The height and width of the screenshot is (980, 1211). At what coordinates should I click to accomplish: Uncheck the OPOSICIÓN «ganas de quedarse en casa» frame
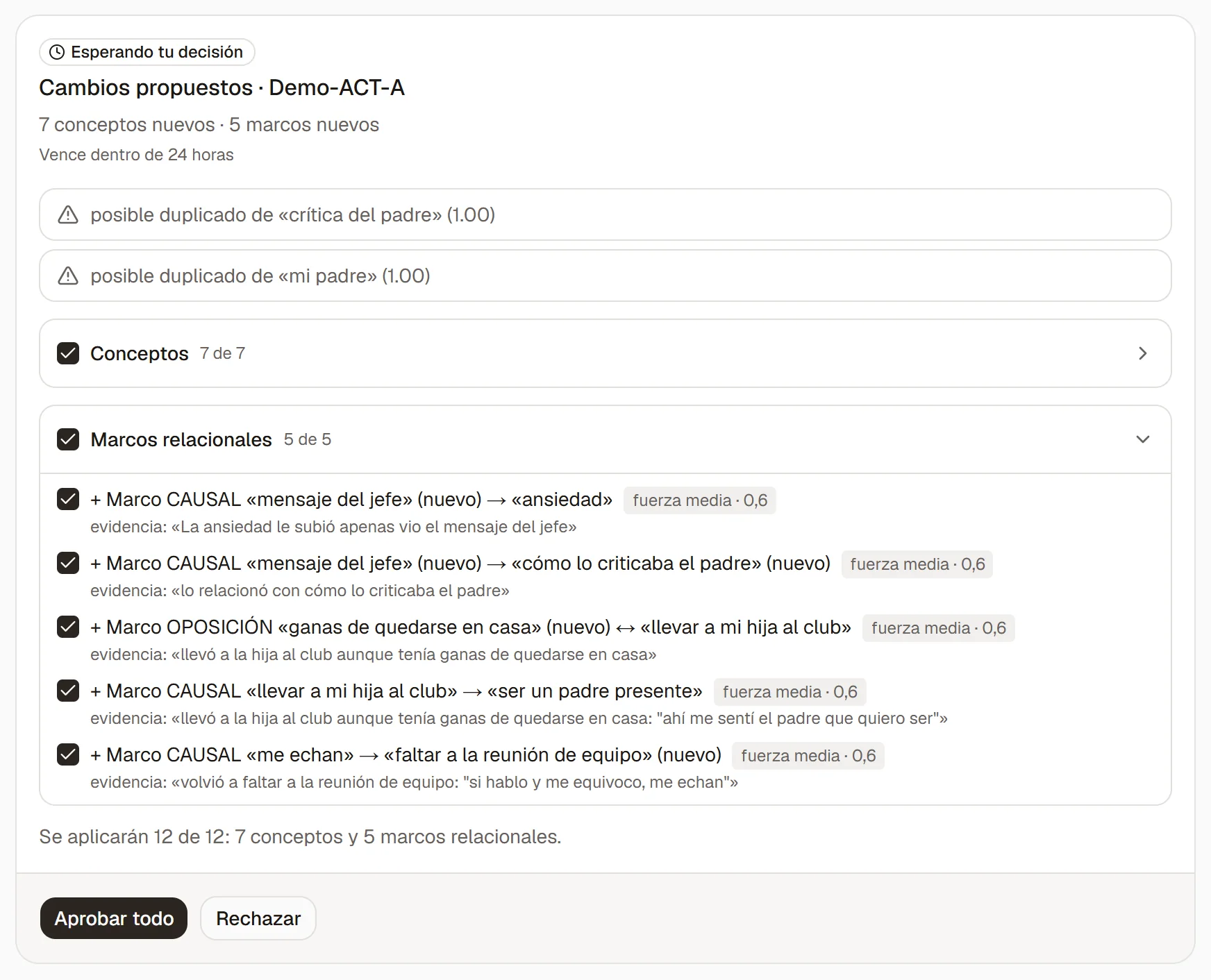(68, 627)
